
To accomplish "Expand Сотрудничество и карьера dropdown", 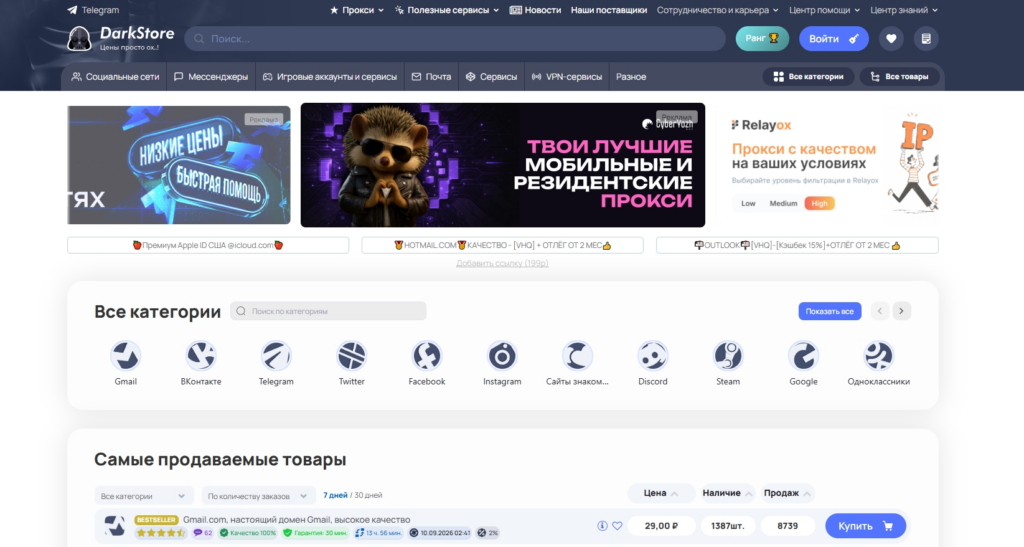I will pos(717,10).
